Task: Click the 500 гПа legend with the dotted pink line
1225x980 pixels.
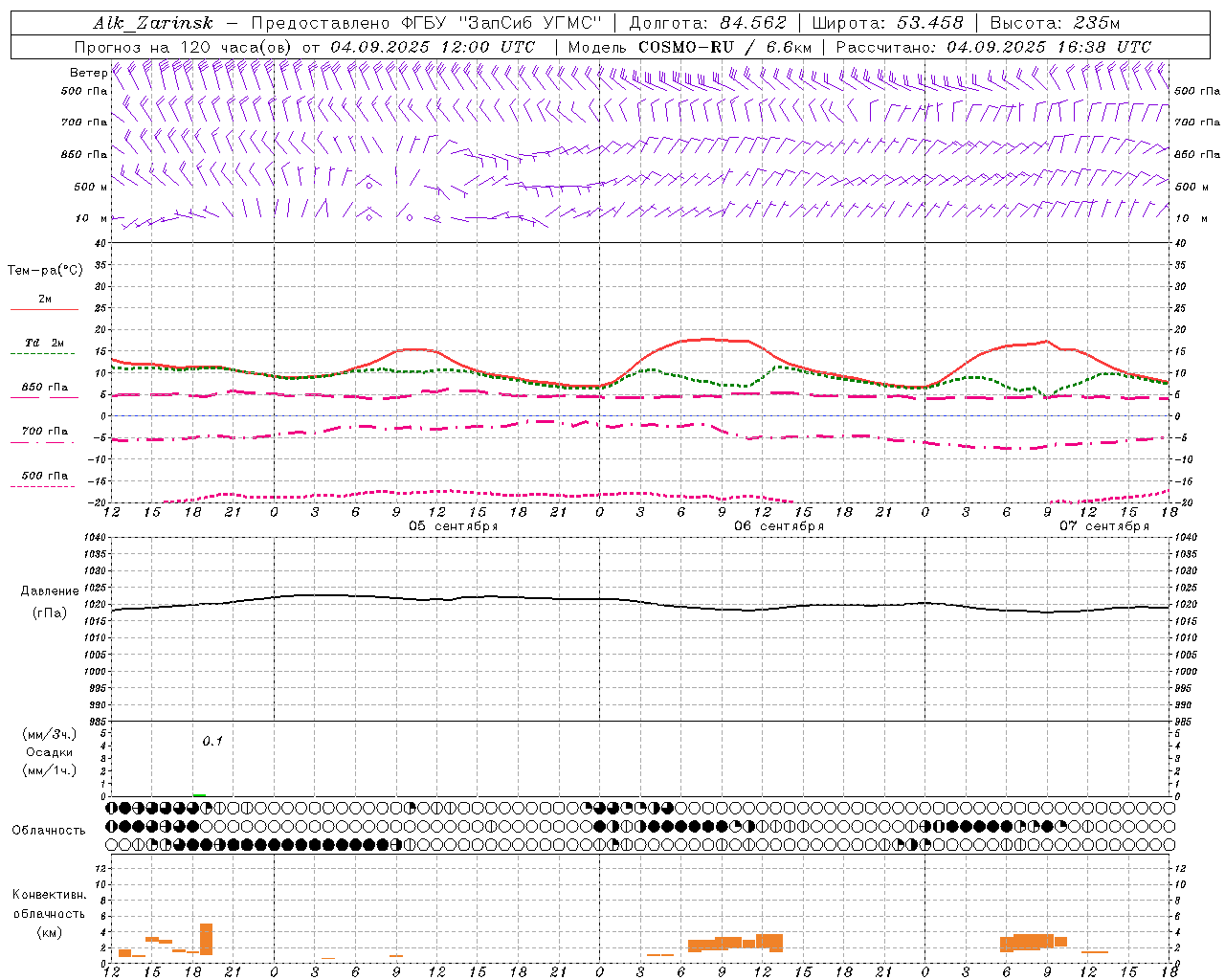Action: tap(44, 476)
